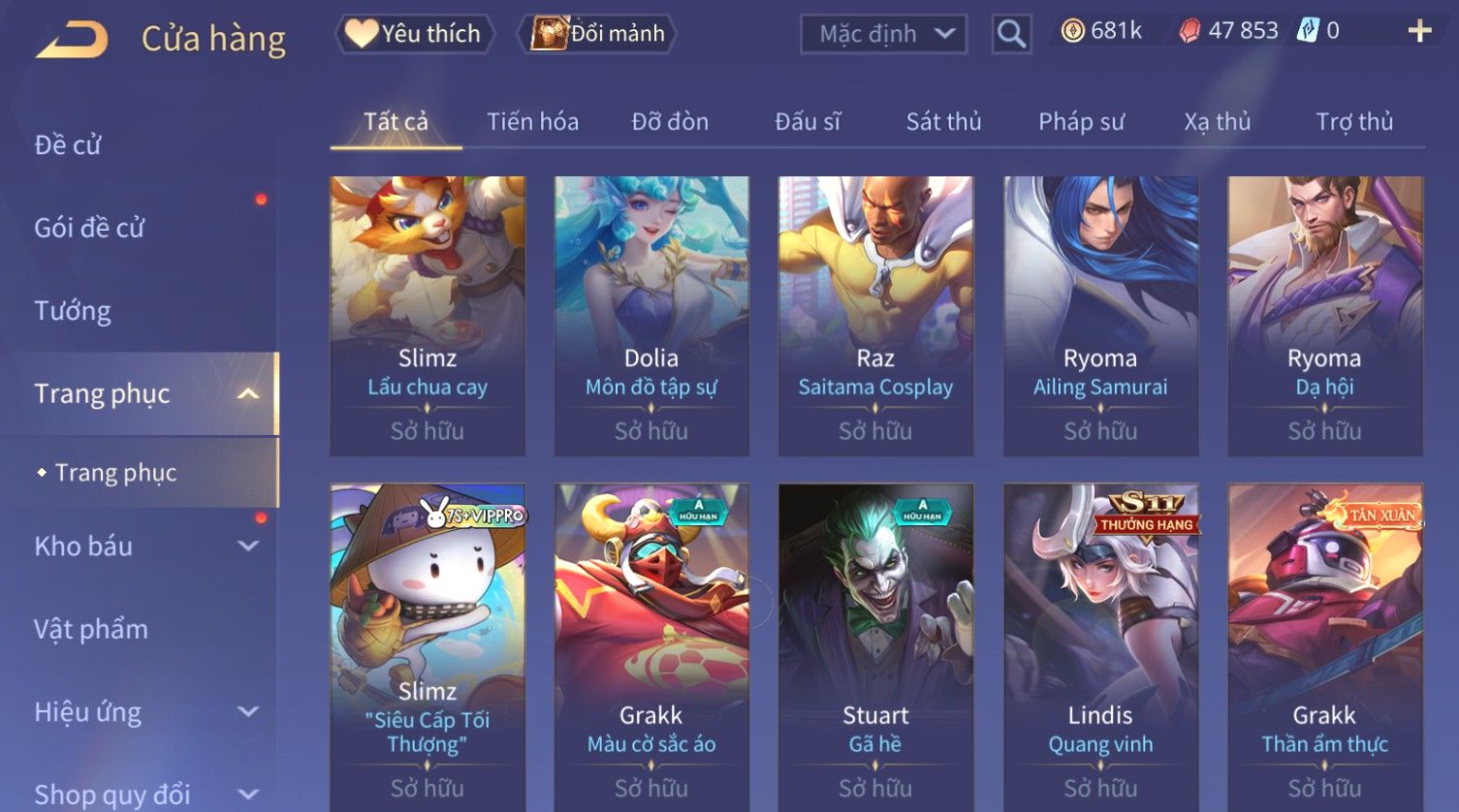Open the Mặc định sort dropdown
This screenshot has height=812, width=1459.
pos(883,35)
